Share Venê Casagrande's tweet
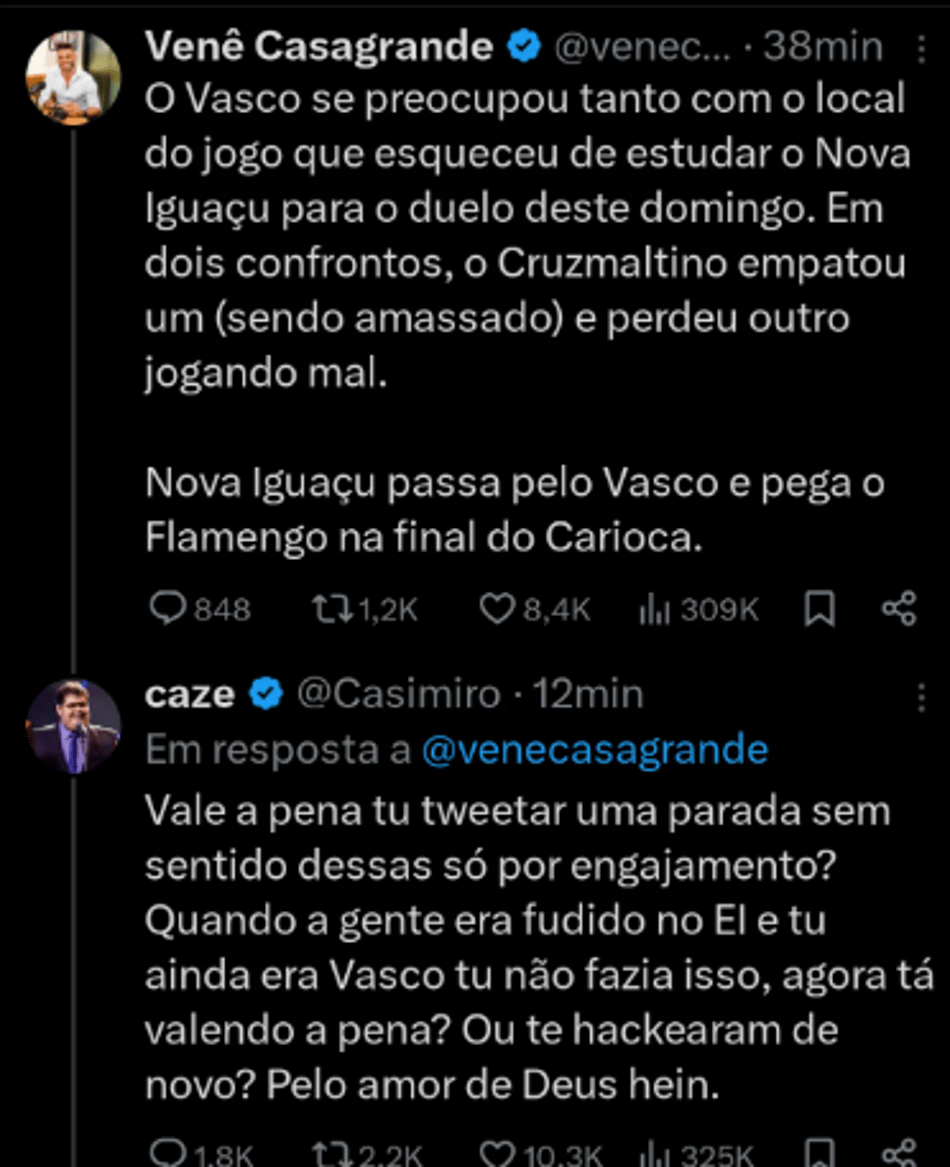 pyautogui.click(x=898, y=609)
